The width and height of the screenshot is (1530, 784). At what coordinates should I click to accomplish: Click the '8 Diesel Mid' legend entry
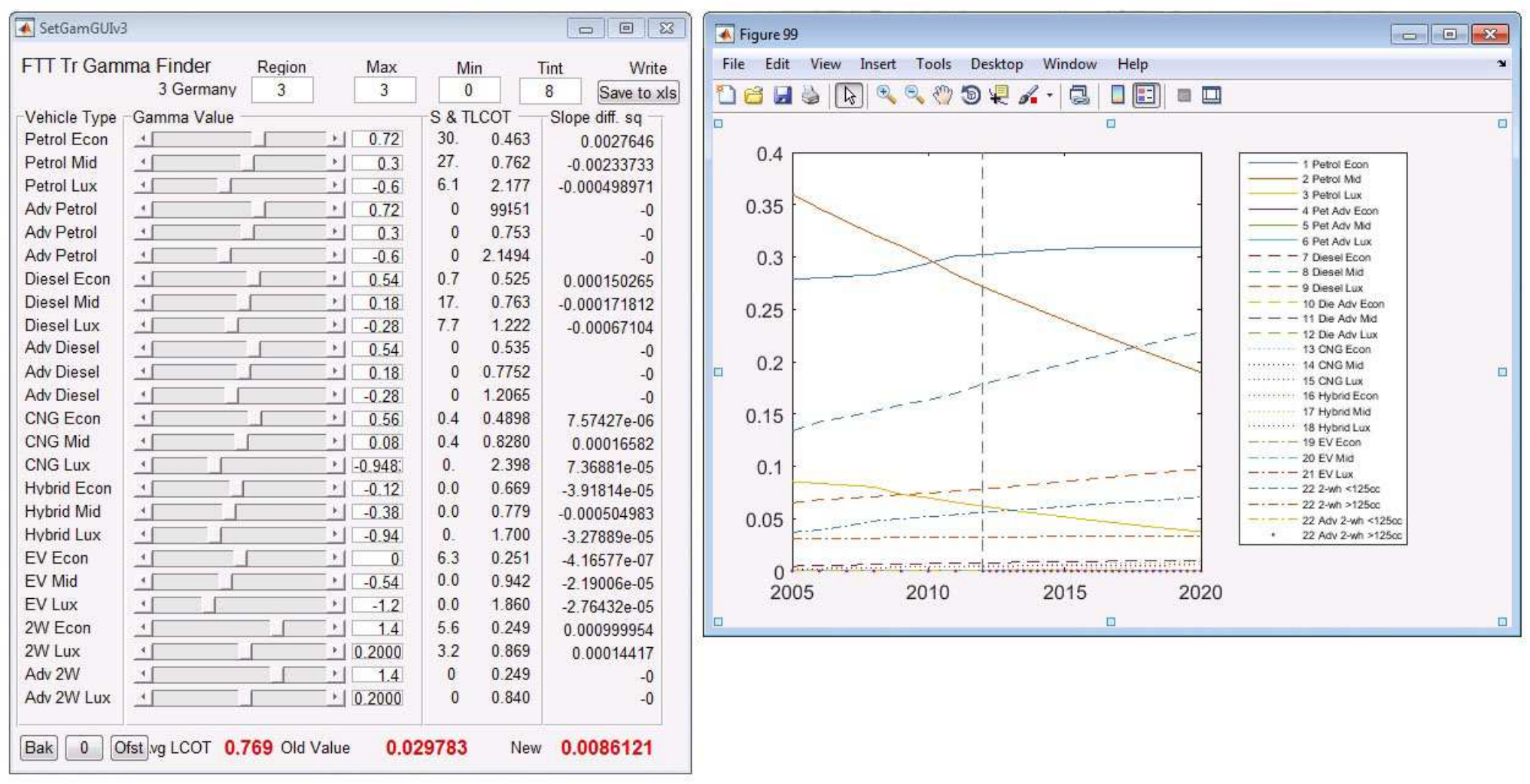click(1306, 272)
